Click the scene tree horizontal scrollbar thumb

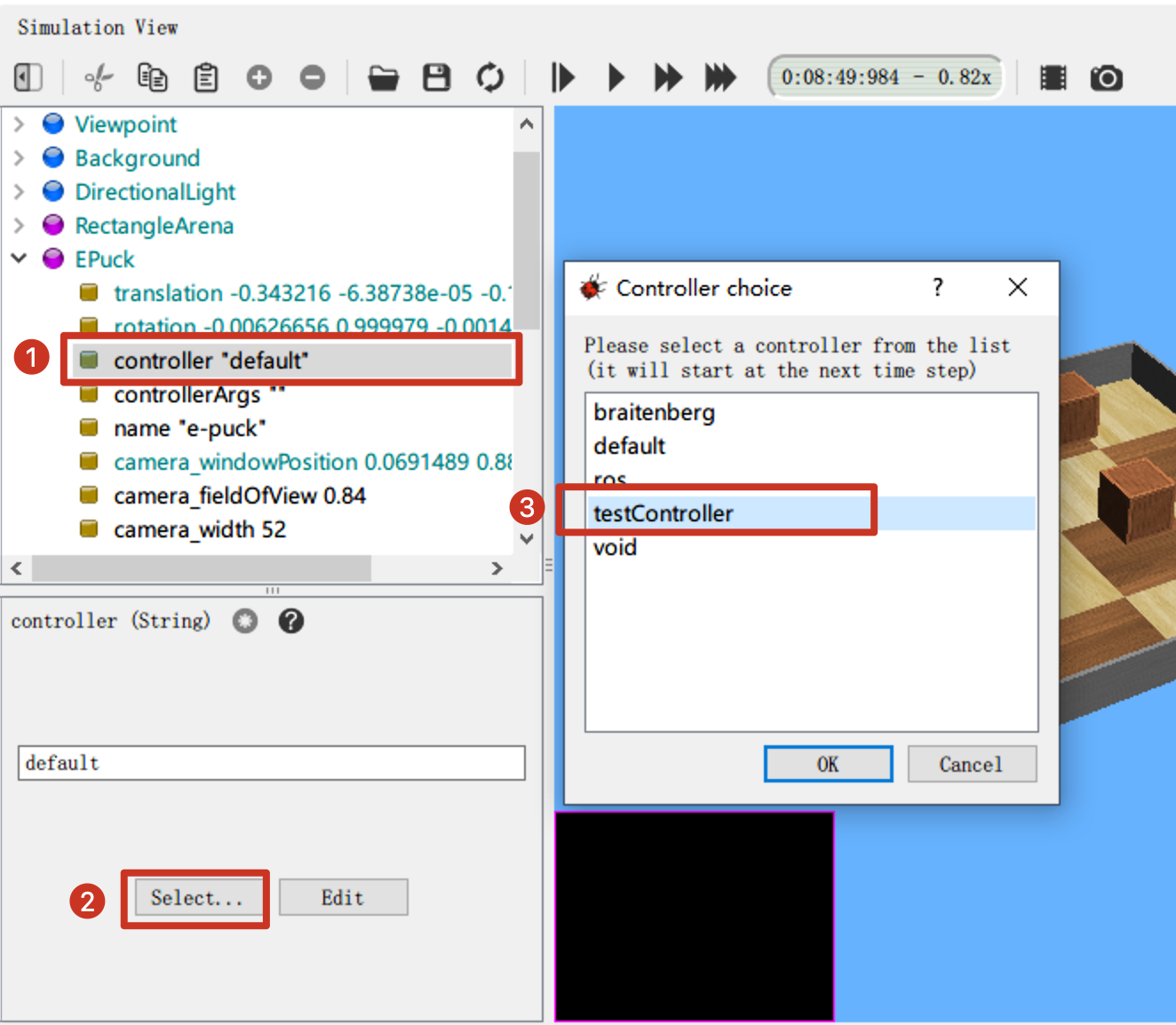202,568
